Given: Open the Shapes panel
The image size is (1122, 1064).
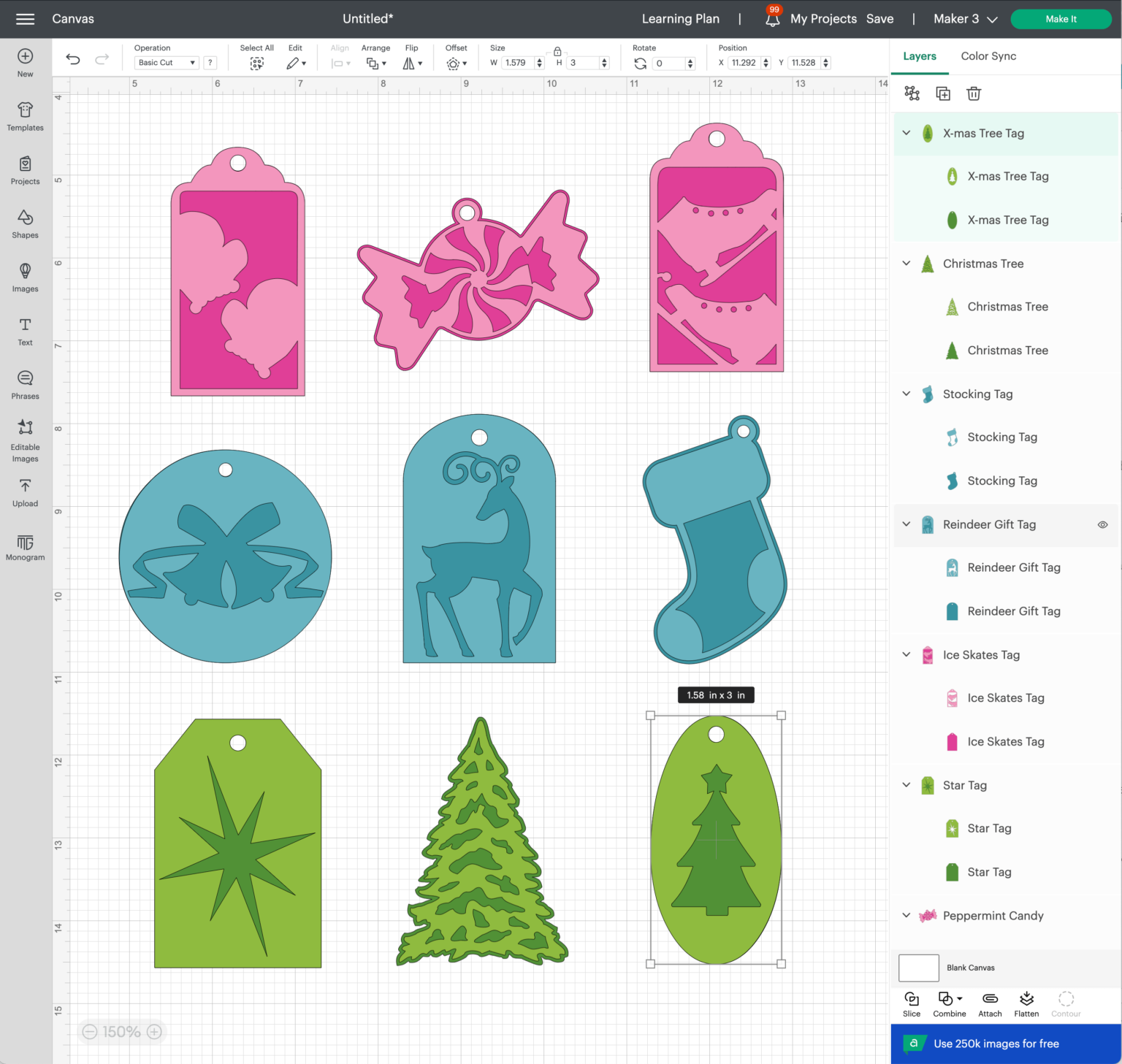Looking at the screenshot, I should tap(25, 223).
